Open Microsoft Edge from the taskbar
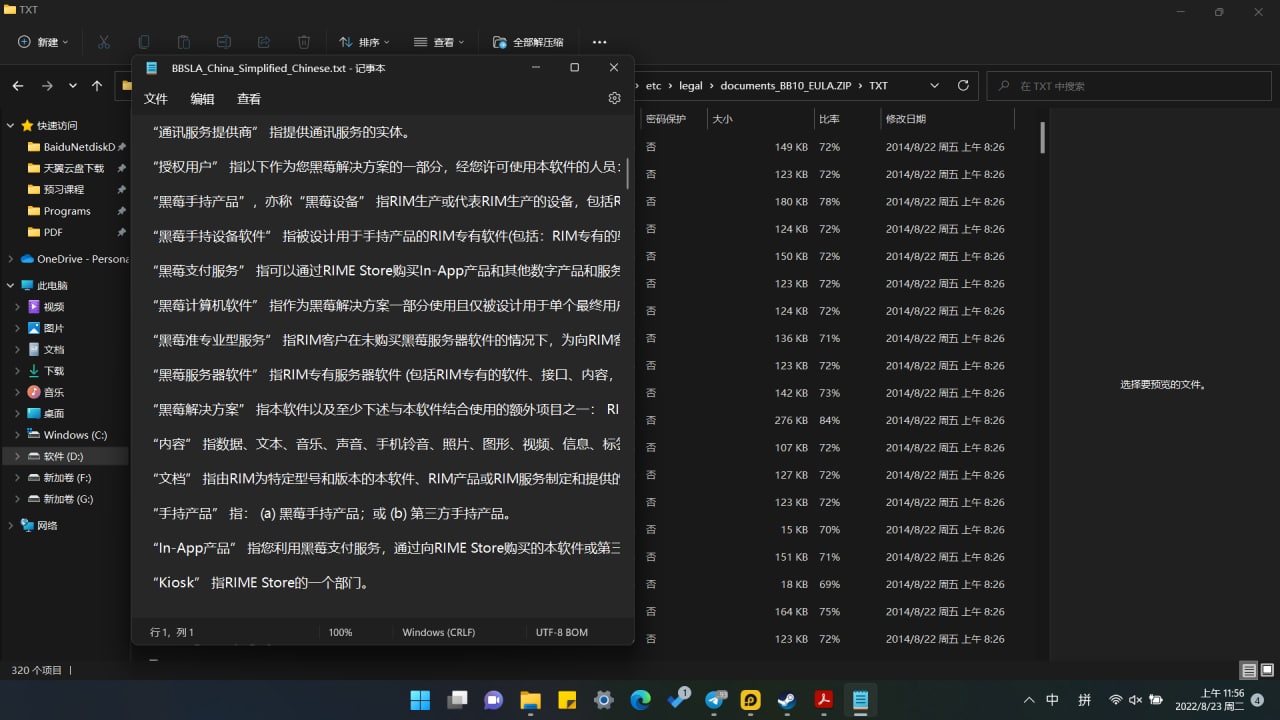Screen dimensions: 1280x720 click(x=640, y=699)
